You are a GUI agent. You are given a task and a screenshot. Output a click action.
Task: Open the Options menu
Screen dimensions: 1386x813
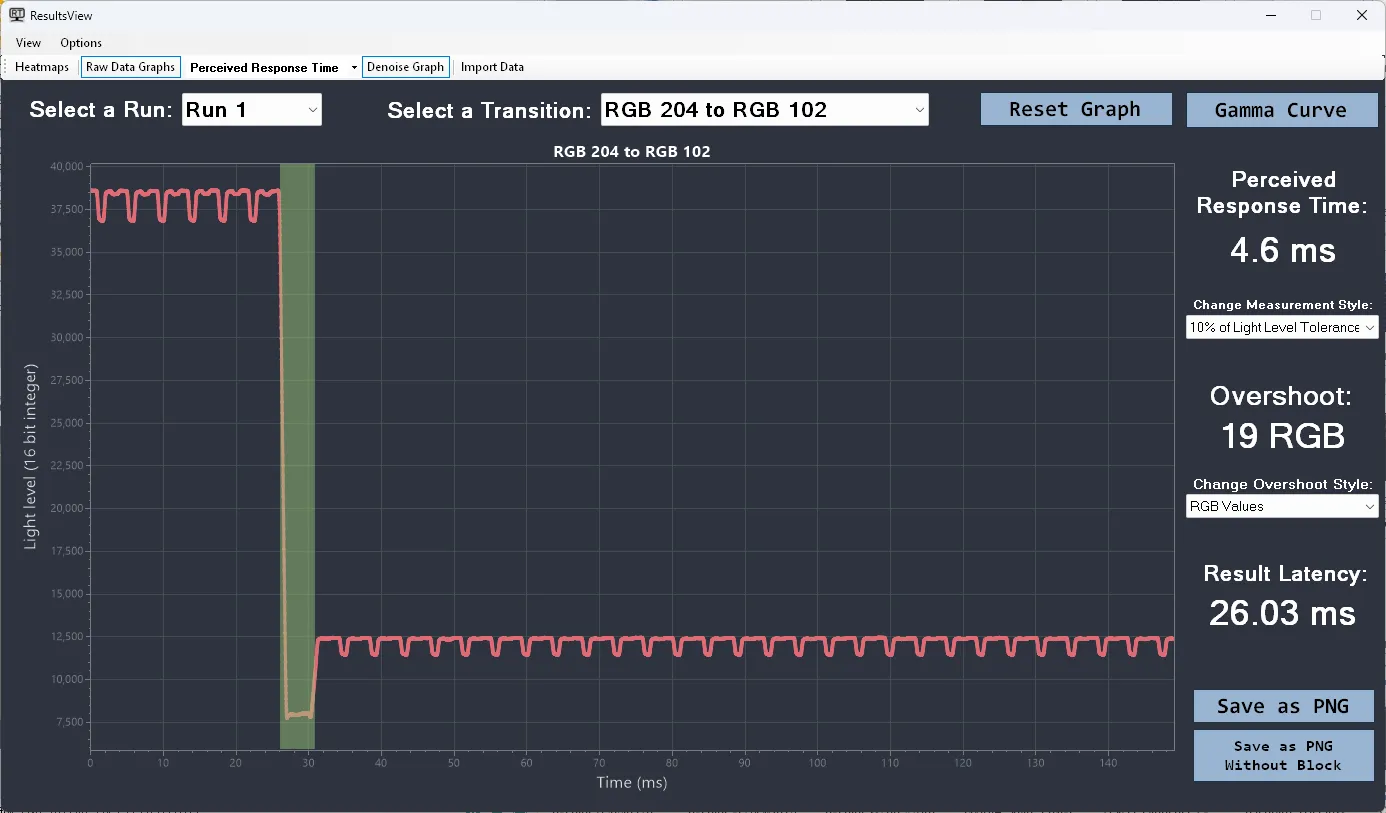click(x=81, y=43)
